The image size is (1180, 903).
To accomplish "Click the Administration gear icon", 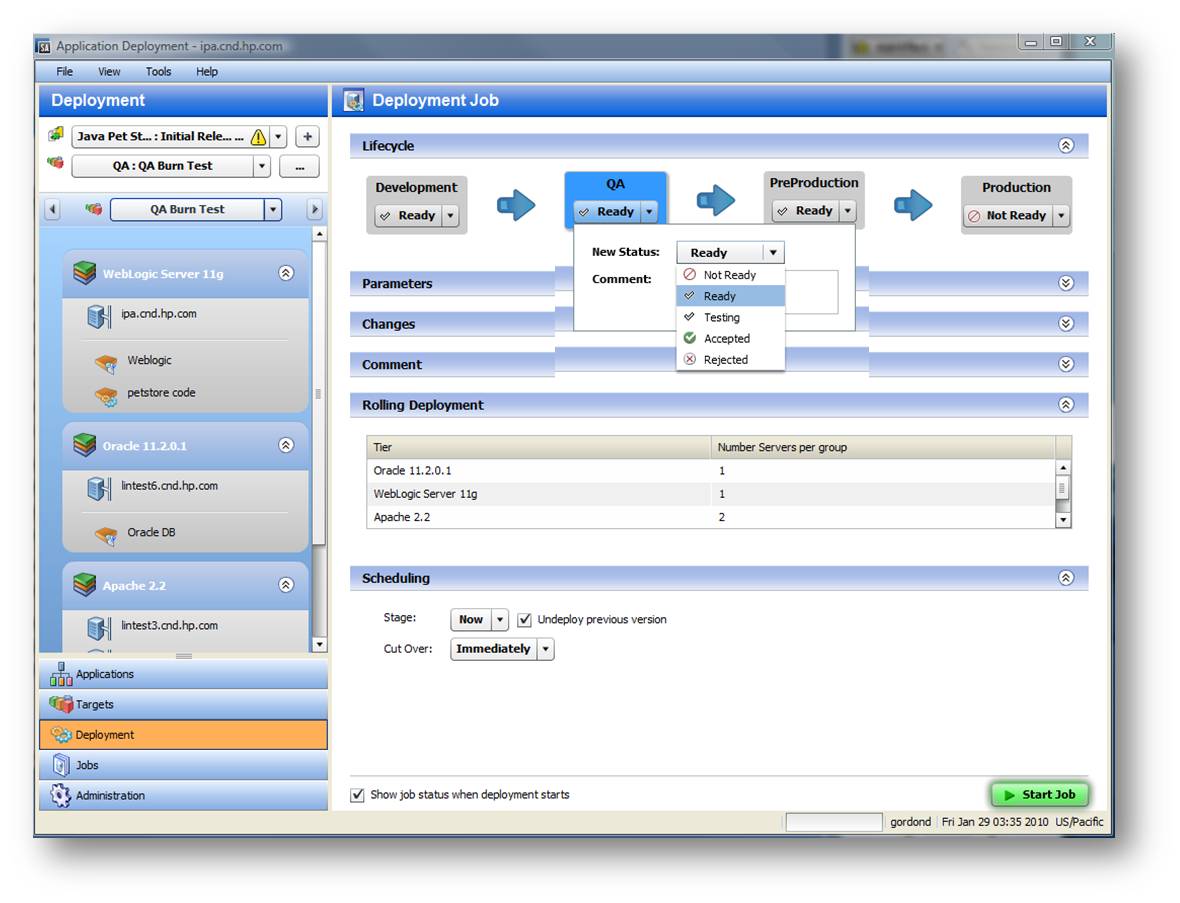I will [60, 795].
